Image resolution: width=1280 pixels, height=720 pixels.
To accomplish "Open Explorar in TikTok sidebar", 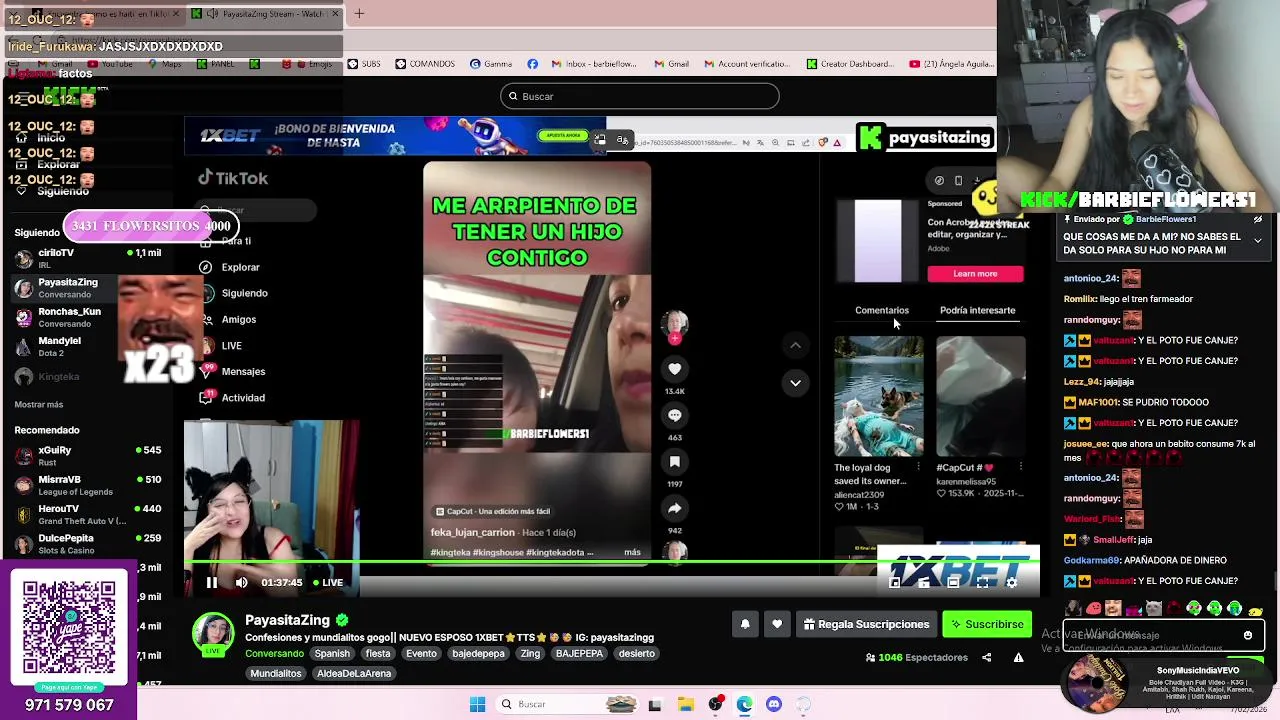I will click(230, 267).
